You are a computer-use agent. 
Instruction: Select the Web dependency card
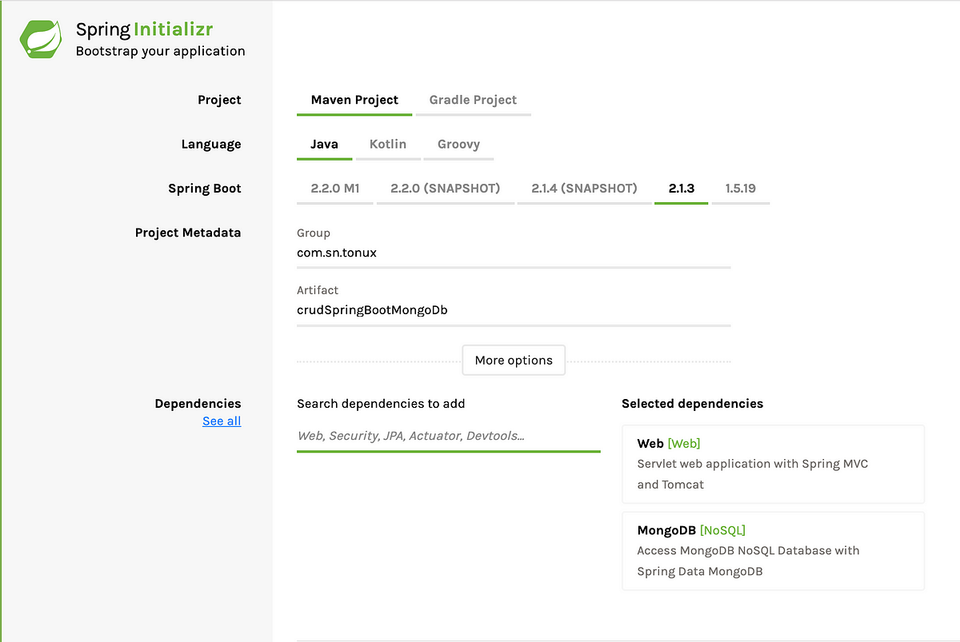pyautogui.click(x=773, y=464)
